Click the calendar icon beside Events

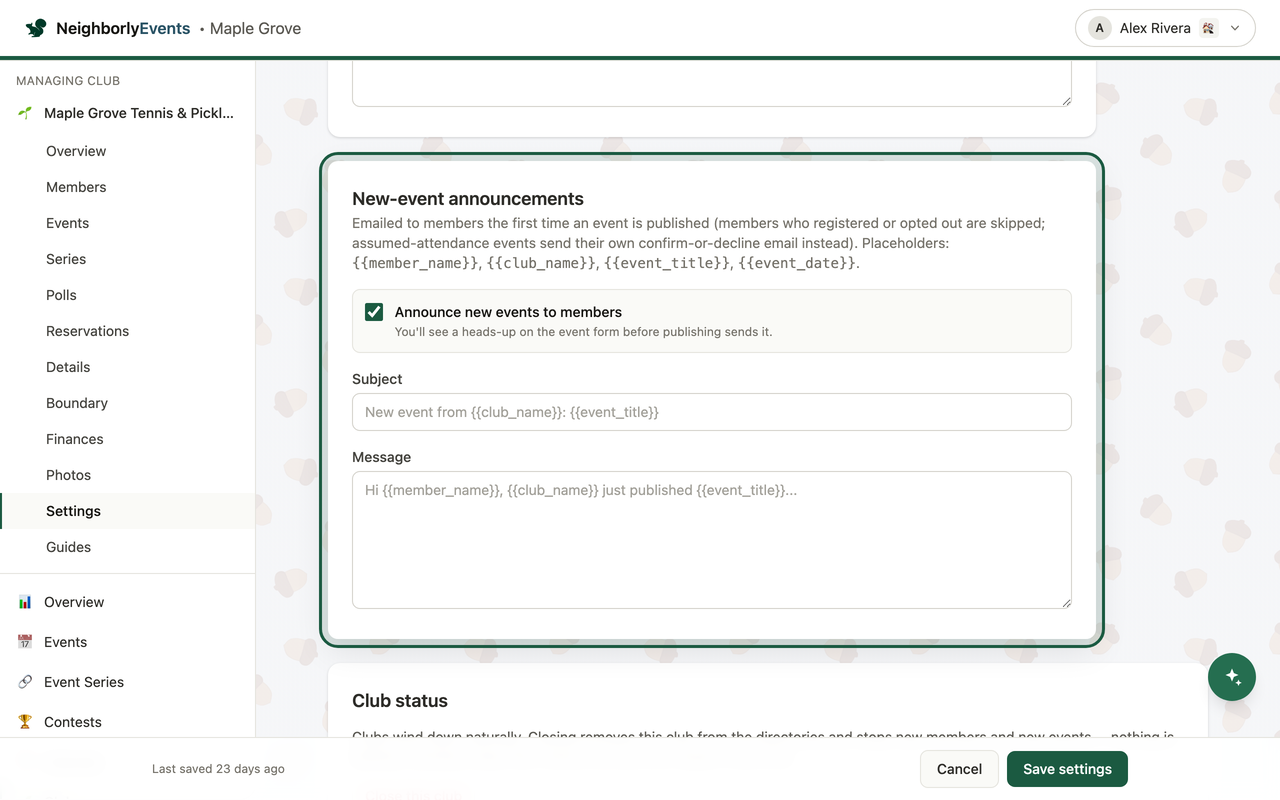click(x=25, y=642)
